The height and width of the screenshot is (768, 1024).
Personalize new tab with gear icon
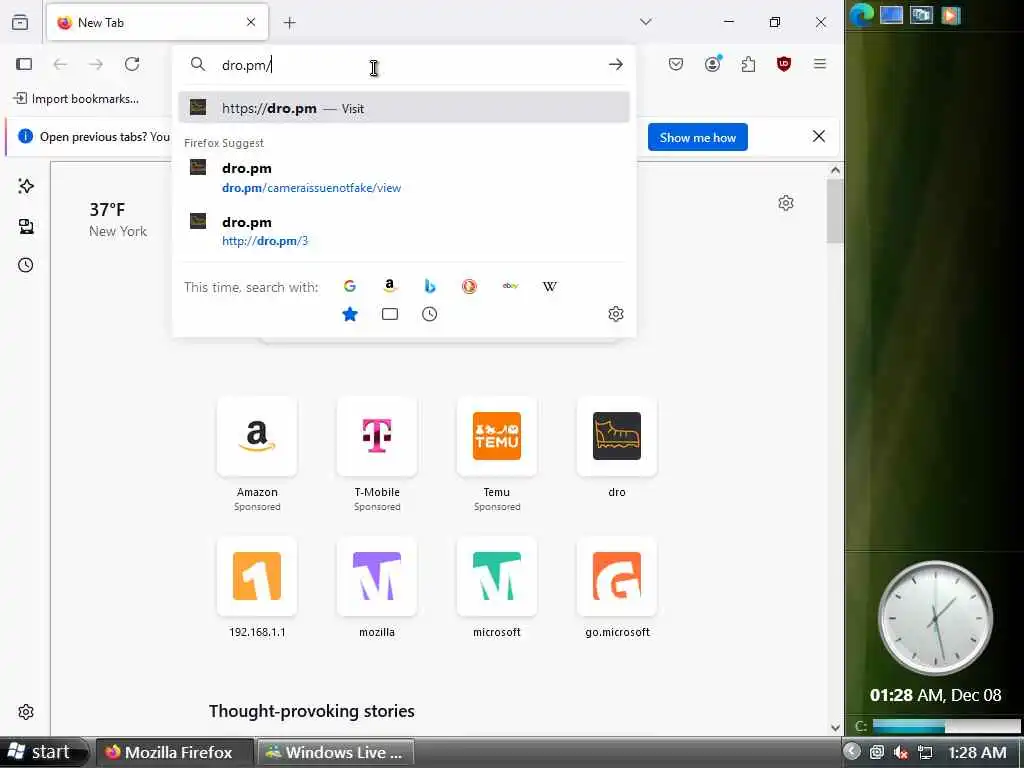(x=786, y=203)
